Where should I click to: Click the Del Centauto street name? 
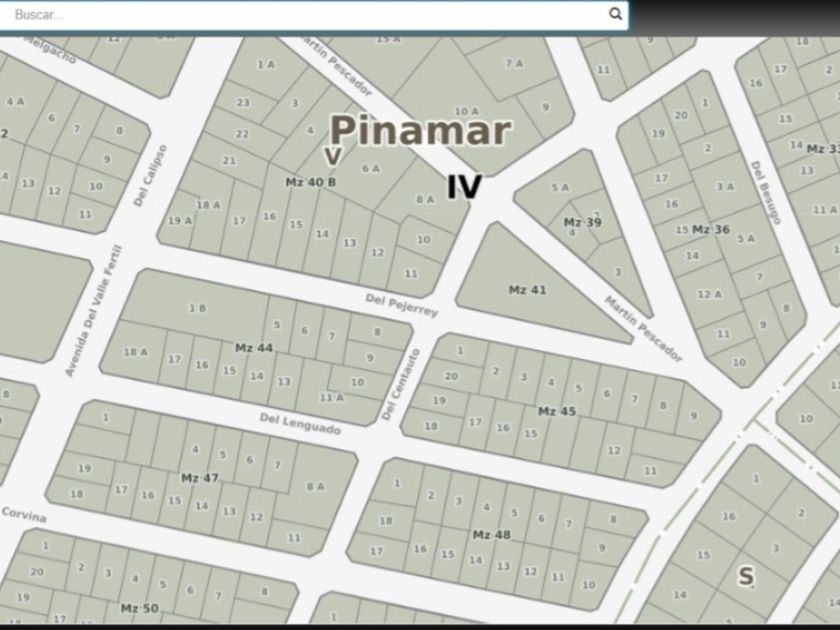[x=401, y=384]
